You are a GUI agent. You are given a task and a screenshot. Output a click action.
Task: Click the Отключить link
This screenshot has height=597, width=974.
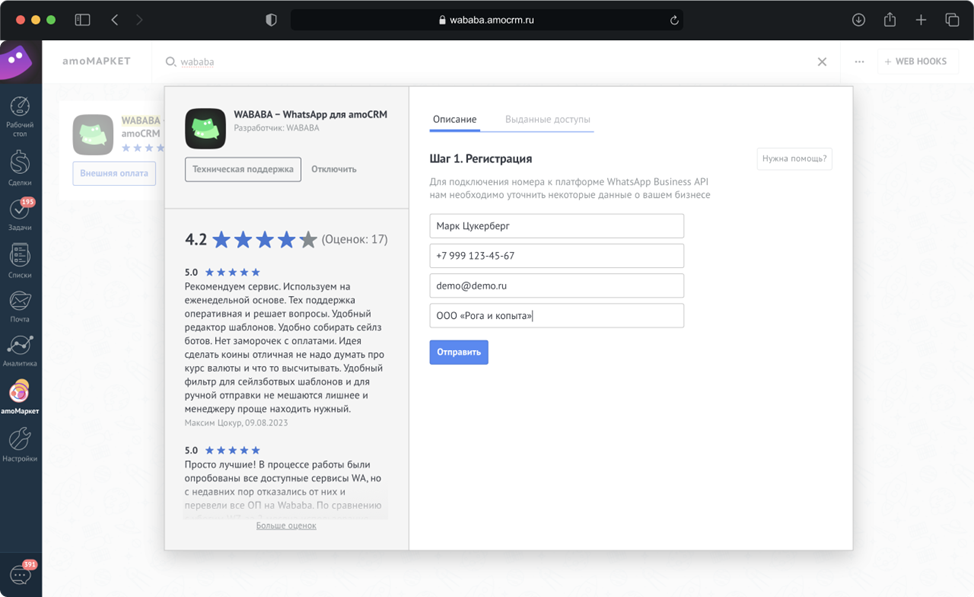tap(334, 169)
